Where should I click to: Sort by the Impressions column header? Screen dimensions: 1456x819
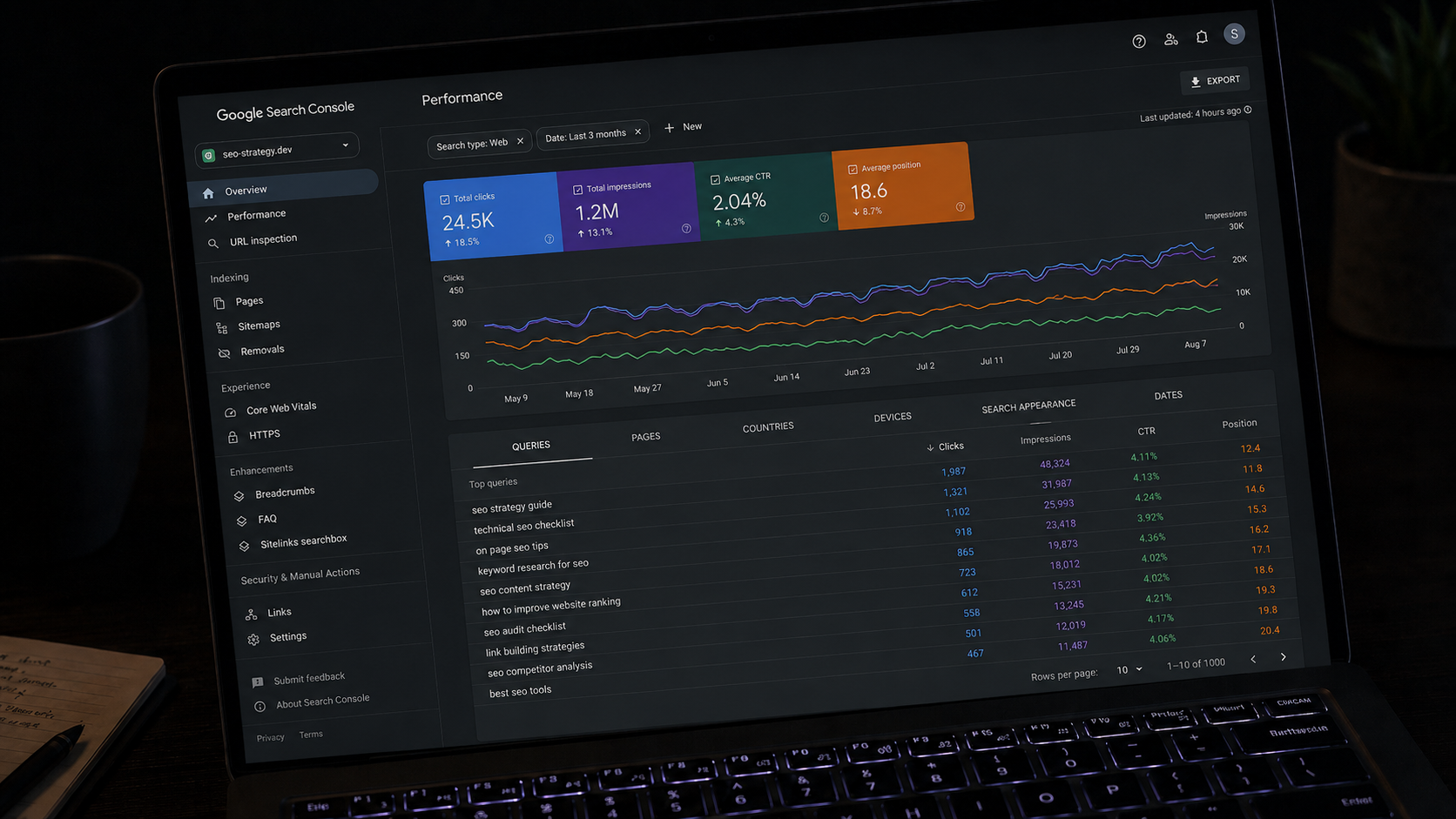(x=1046, y=439)
